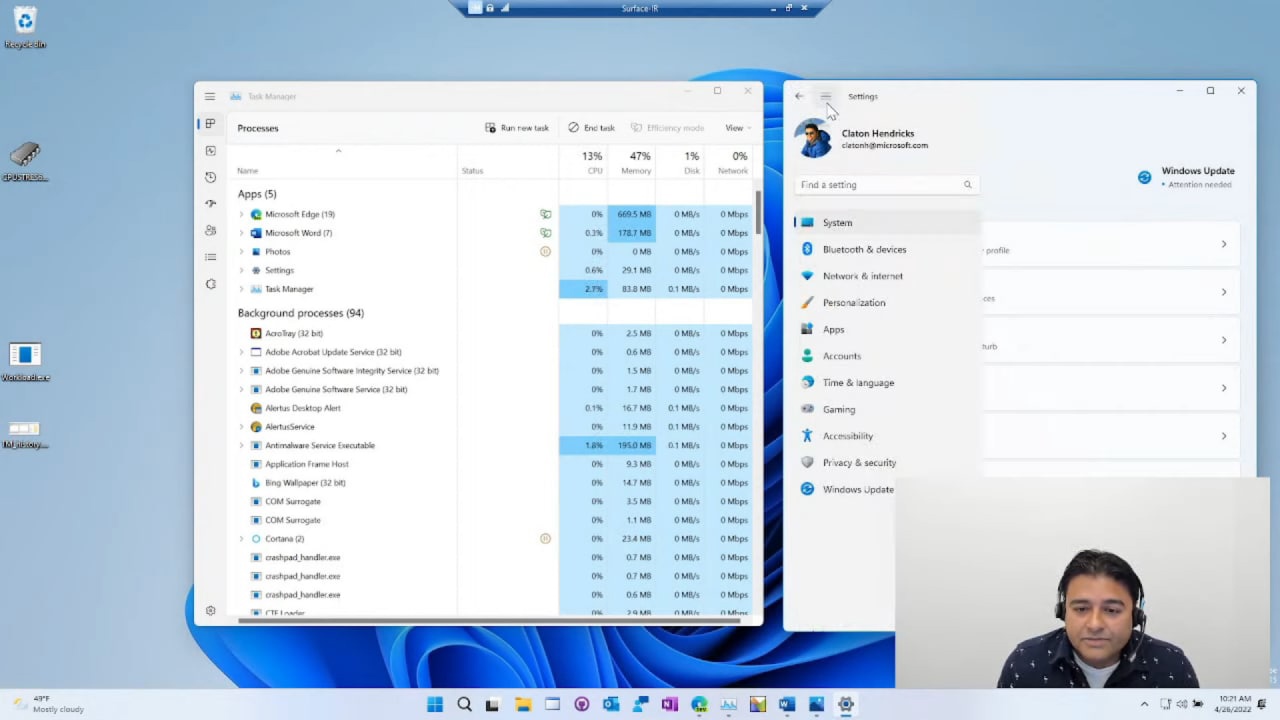Click Run new task button
Image resolution: width=1280 pixels, height=720 pixels.
coord(517,128)
